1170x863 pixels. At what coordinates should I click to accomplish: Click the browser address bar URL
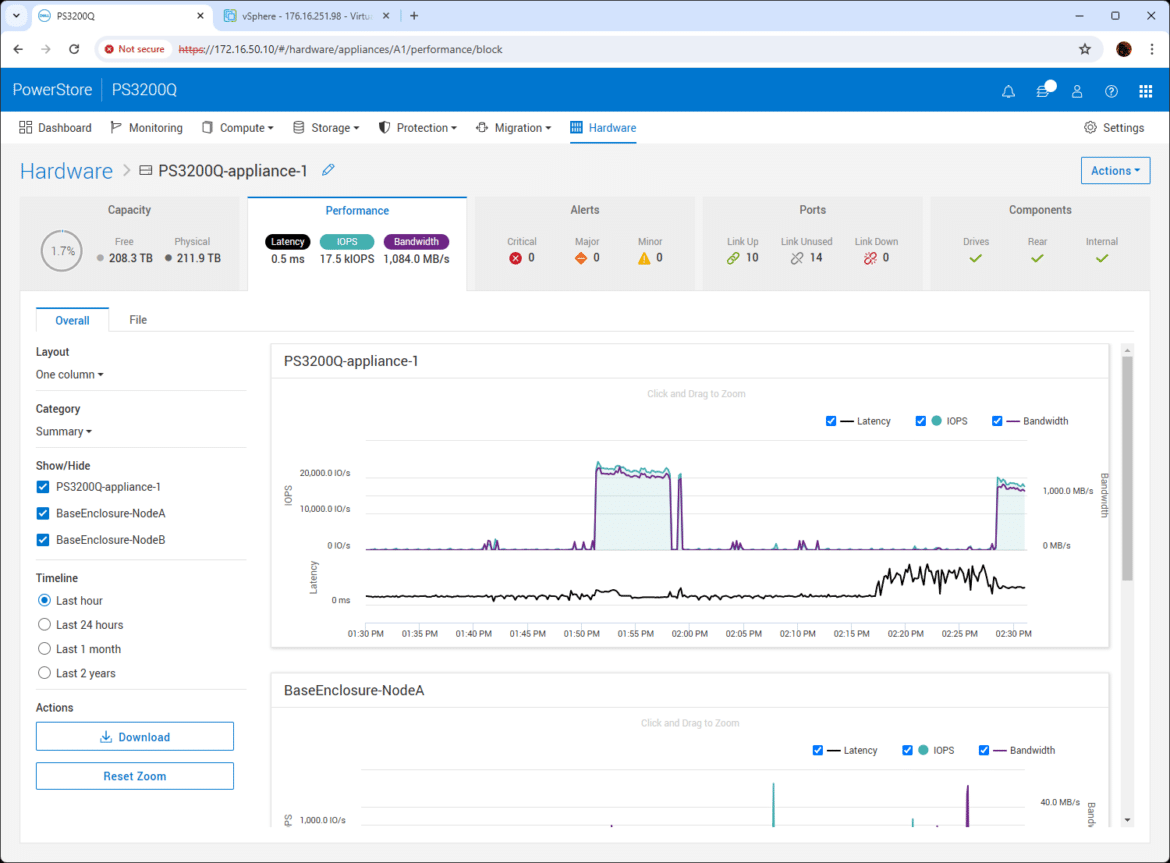tap(340, 49)
